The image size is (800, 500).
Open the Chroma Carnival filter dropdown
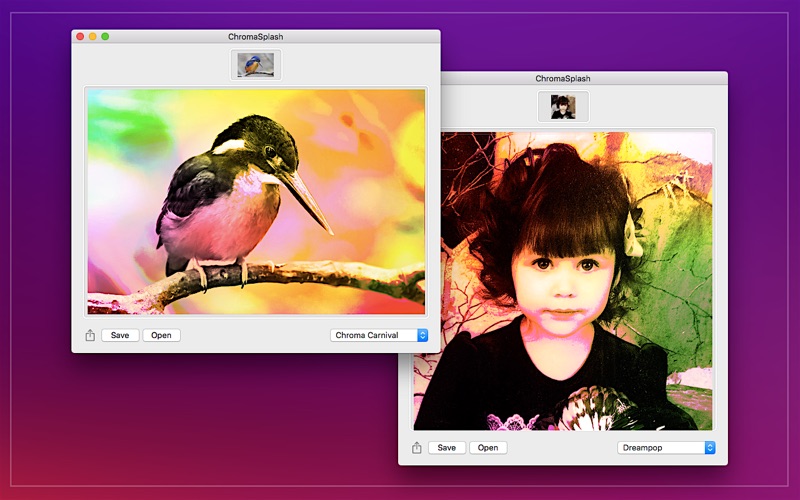tap(379, 335)
